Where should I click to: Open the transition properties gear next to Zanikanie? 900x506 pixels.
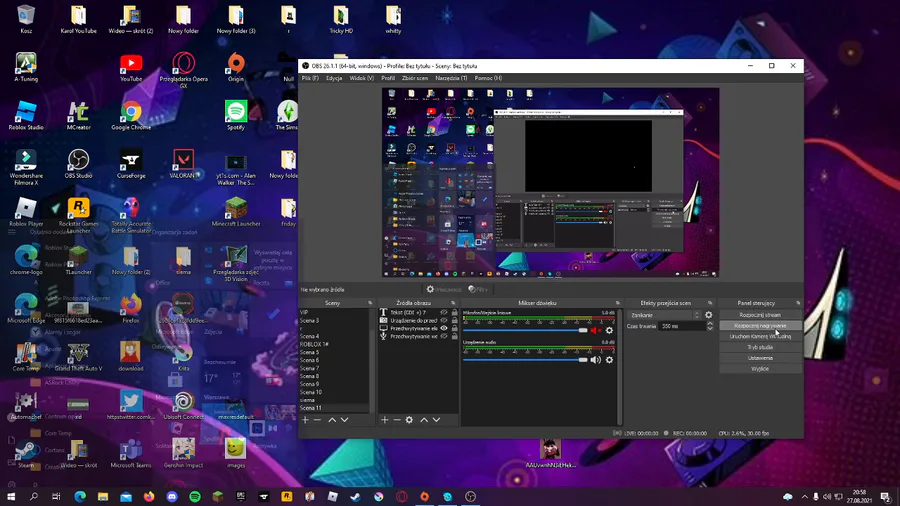click(710, 315)
